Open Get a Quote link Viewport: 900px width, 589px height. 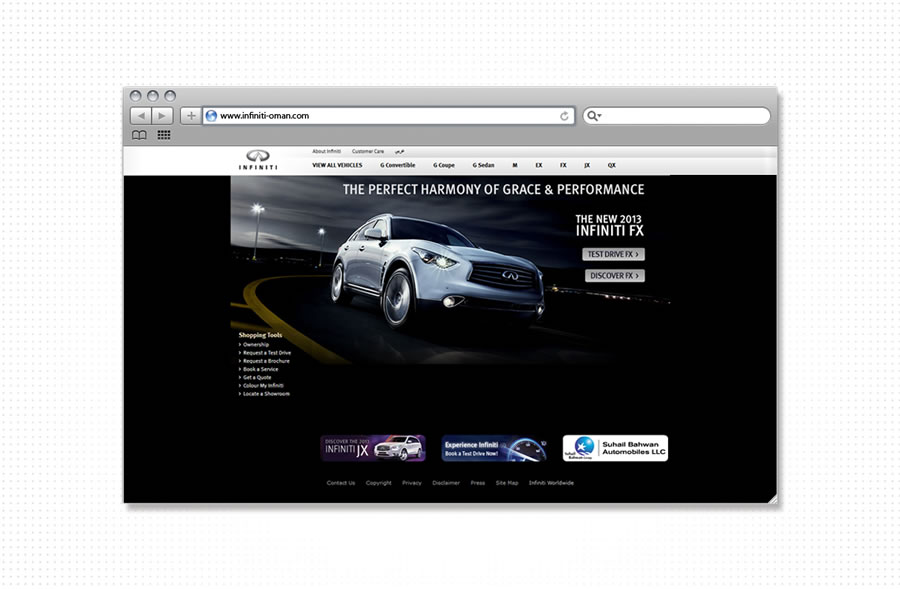257,378
